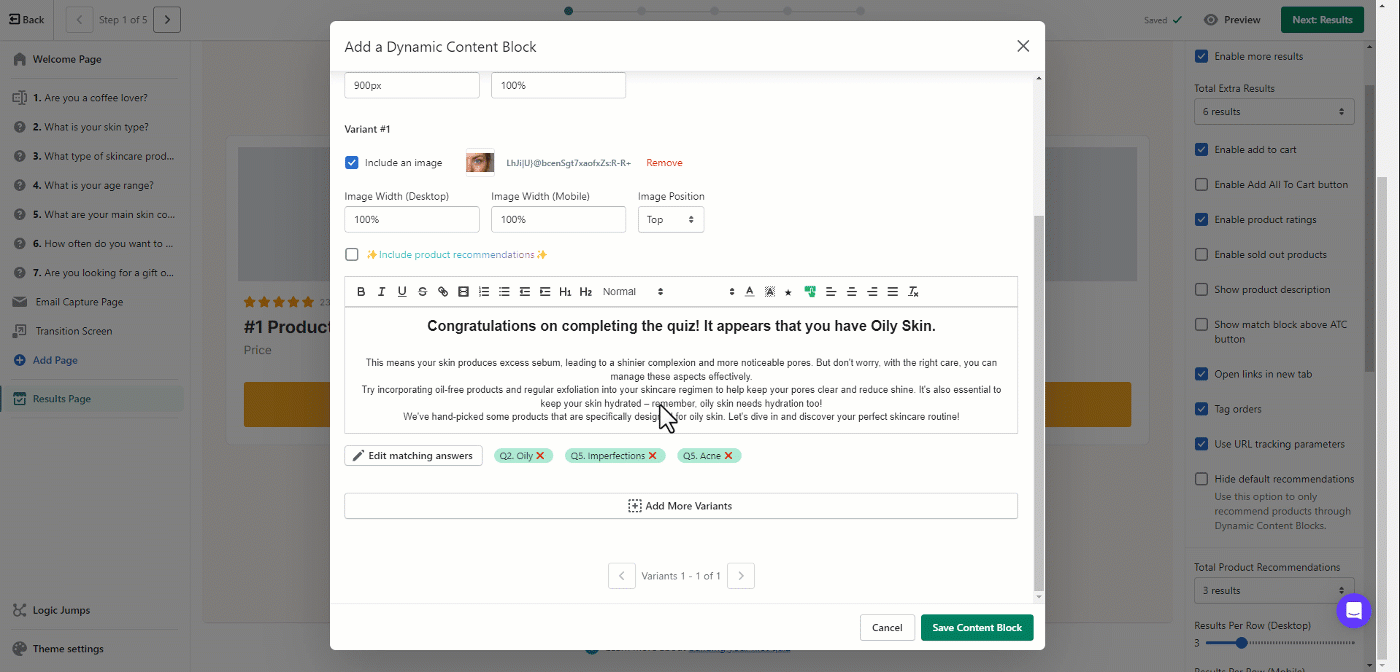Create a numbered list
This screenshot has width=1400, height=672.
[484, 292]
